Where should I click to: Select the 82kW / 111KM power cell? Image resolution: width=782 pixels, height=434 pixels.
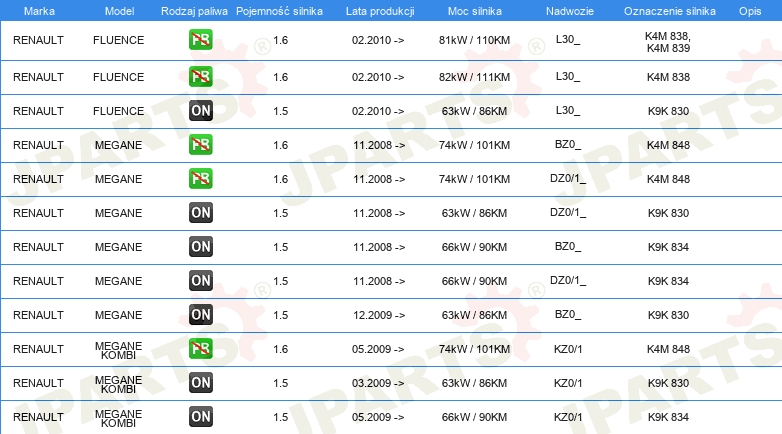tap(474, 77)
